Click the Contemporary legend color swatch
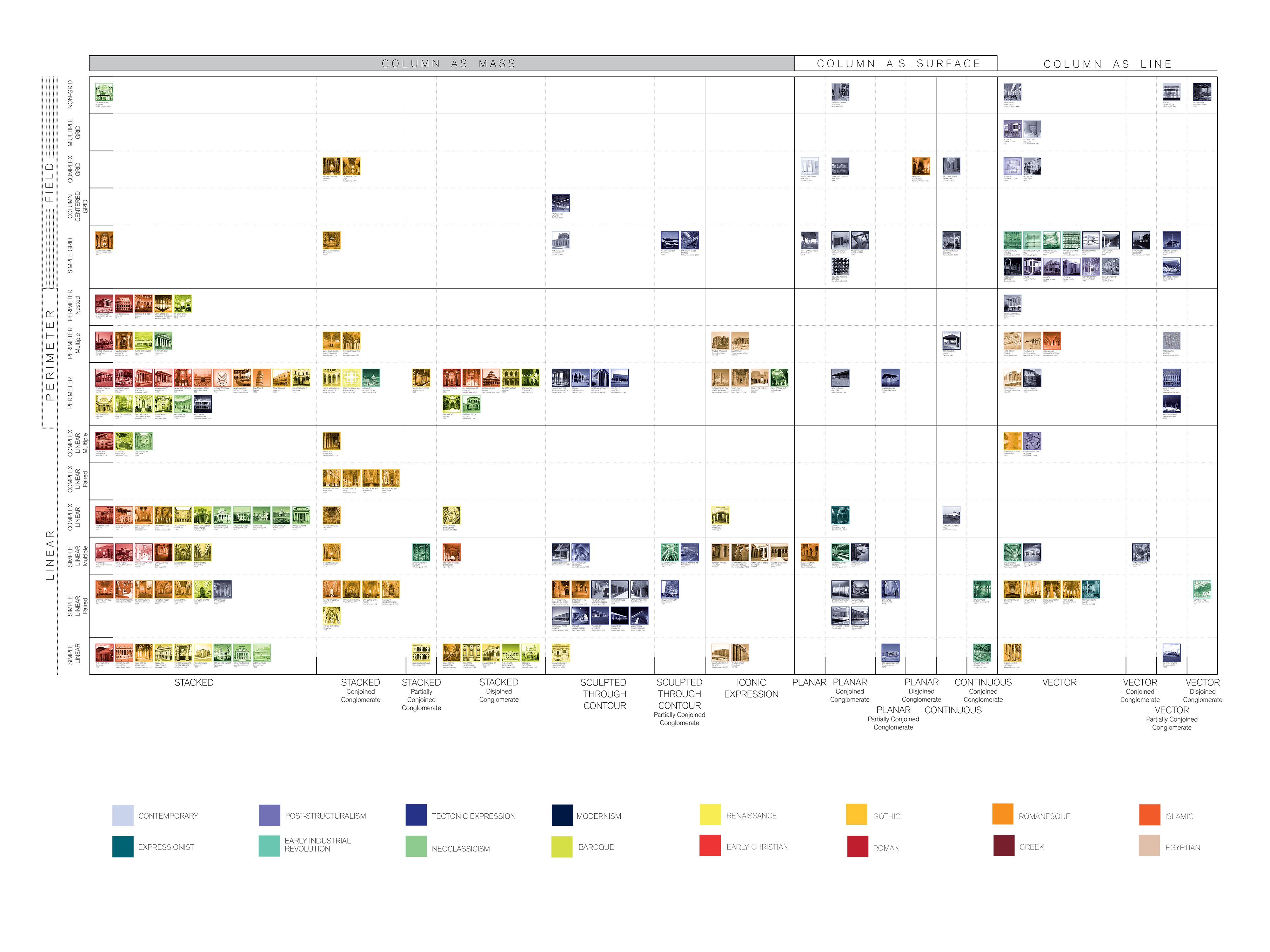The width and height of the screenshot is (1270, 952). [x=123, y=816]
